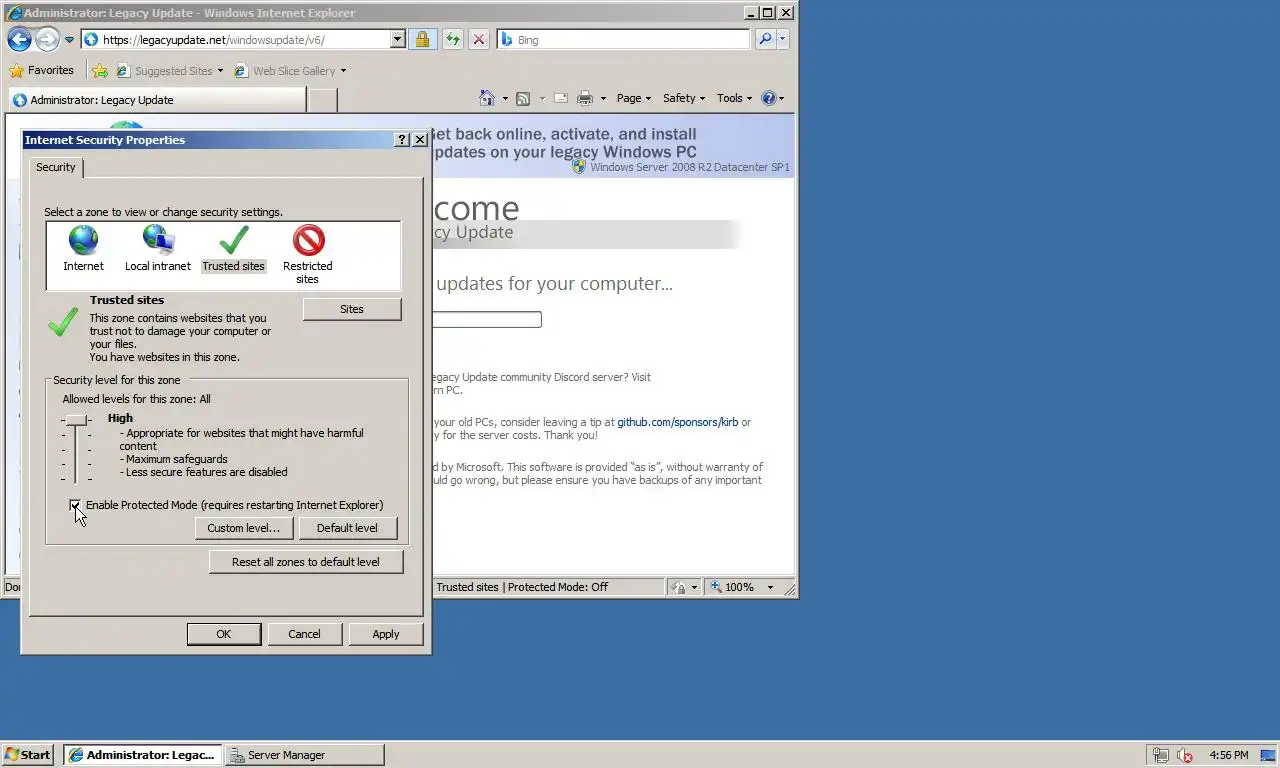Click the Cancel button in dialog
1280x768 pixels.
[x=304, y=634]
